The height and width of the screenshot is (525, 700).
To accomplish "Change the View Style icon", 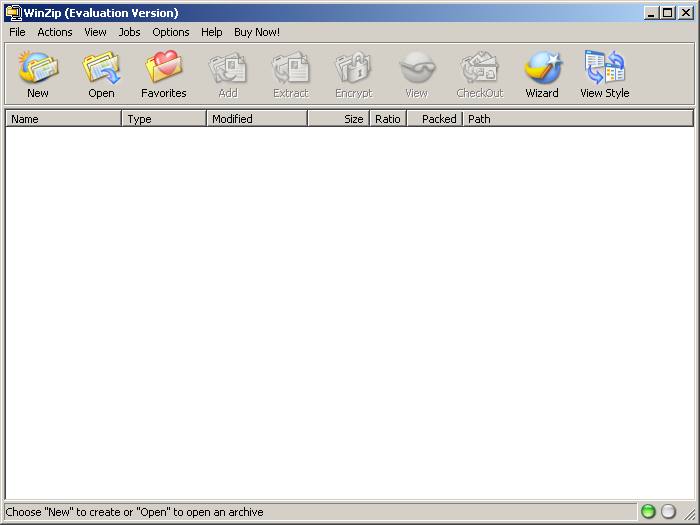I will coord(605,67).
